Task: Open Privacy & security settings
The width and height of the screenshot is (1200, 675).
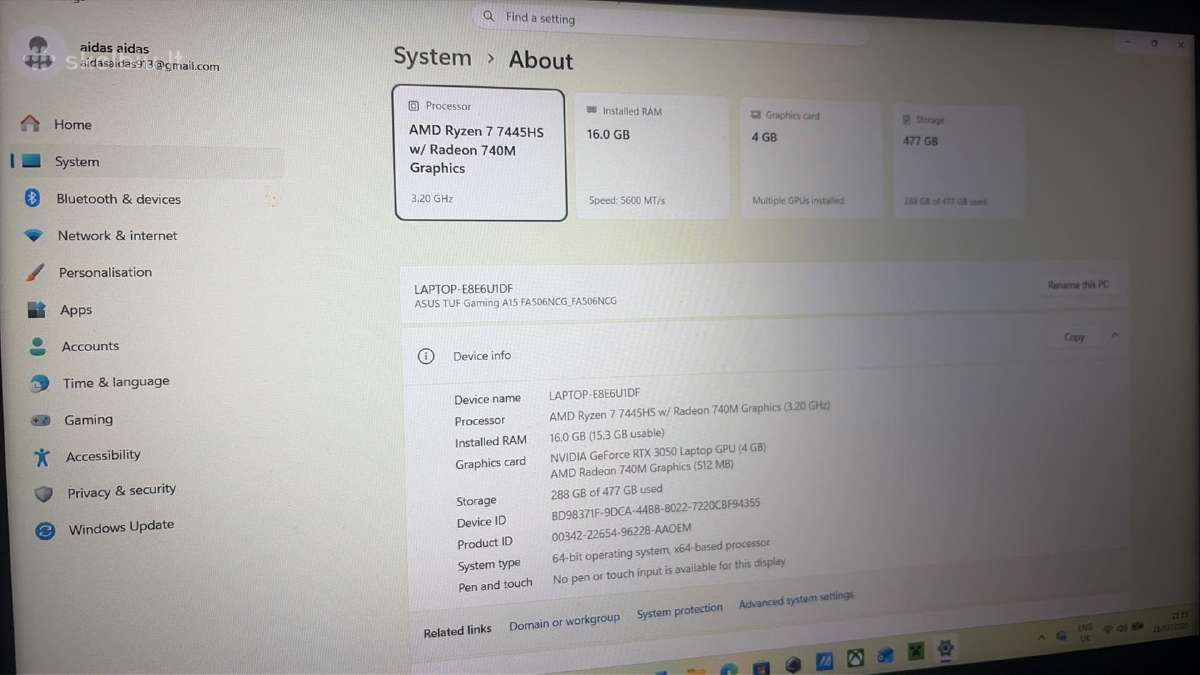Action: point(121,491)
